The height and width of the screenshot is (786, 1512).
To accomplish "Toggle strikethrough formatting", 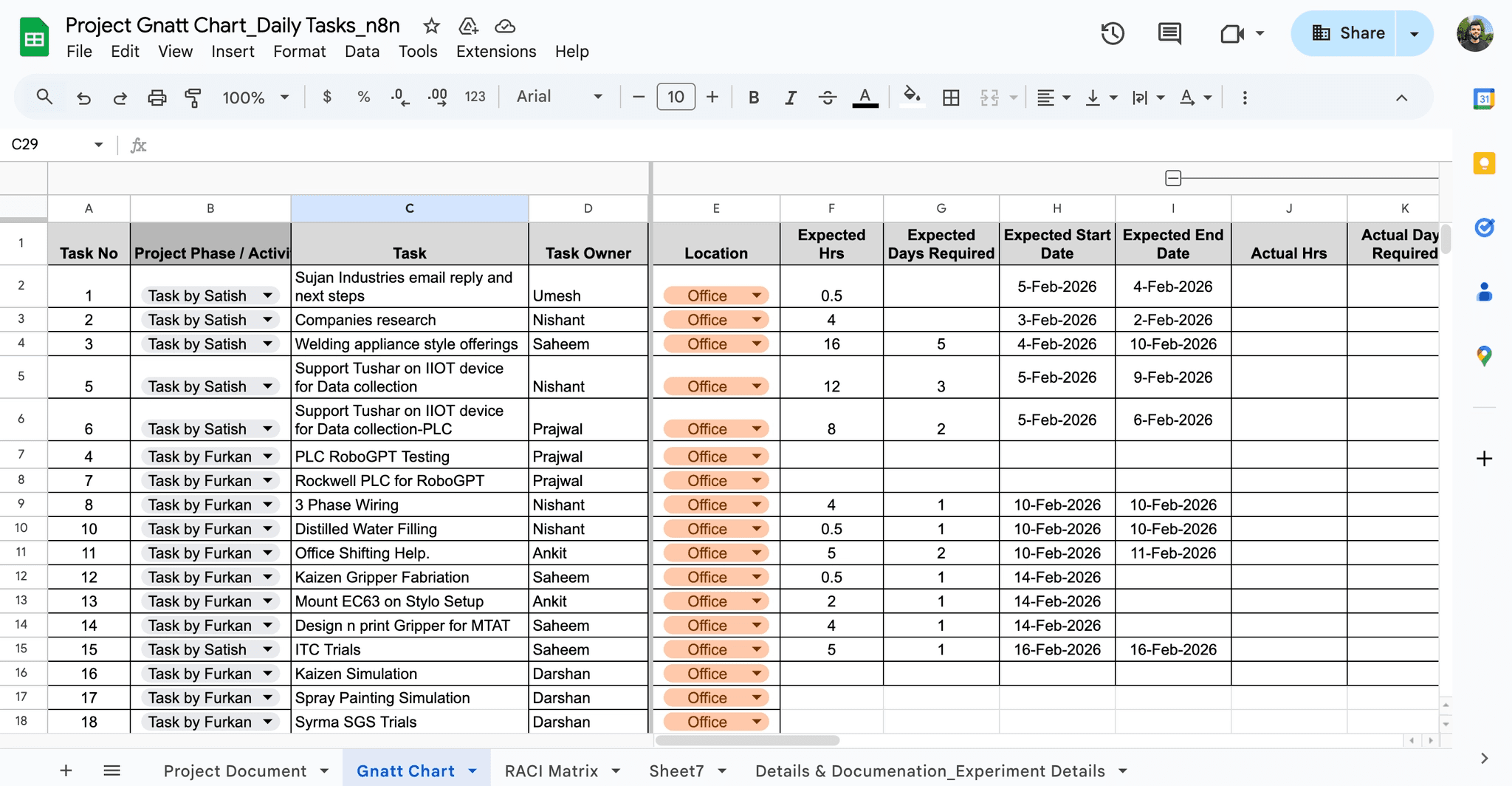I will coord(828,97).
